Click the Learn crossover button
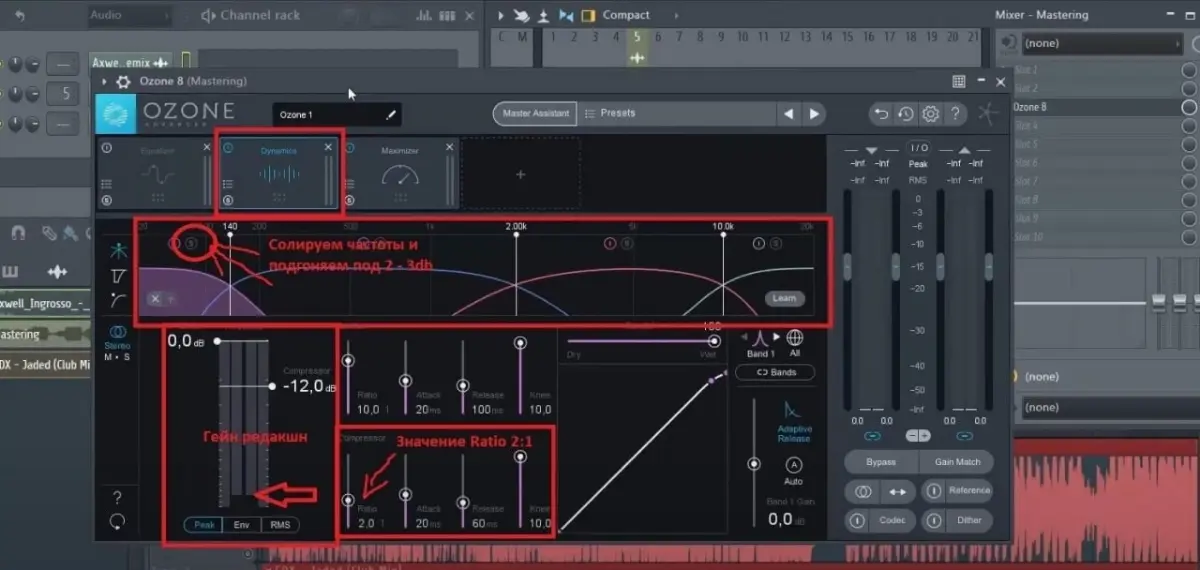 pyautogui.click(x=785, y=298)
